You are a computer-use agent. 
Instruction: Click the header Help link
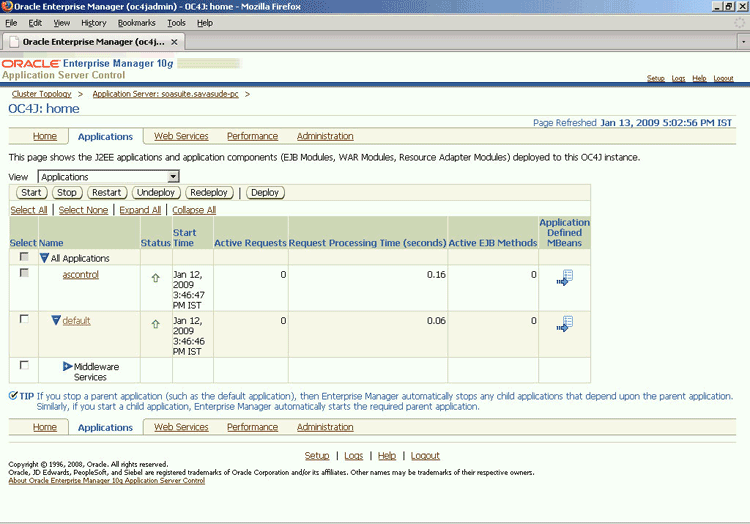click(x=699, y=78)
